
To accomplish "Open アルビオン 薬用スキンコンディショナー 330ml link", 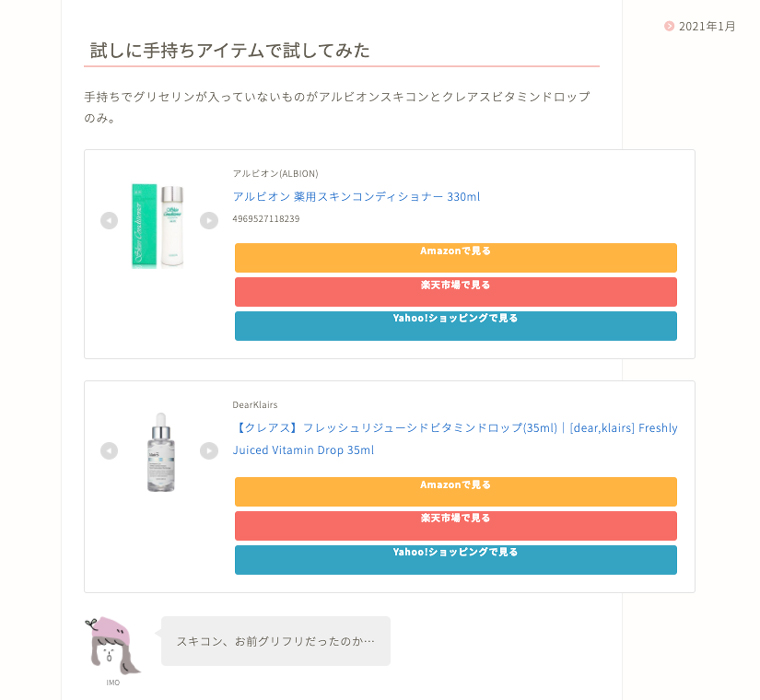I will 356,197.
